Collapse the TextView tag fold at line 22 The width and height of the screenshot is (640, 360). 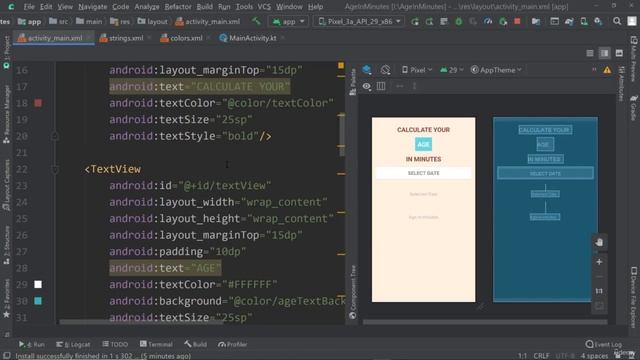pos(55,169)
